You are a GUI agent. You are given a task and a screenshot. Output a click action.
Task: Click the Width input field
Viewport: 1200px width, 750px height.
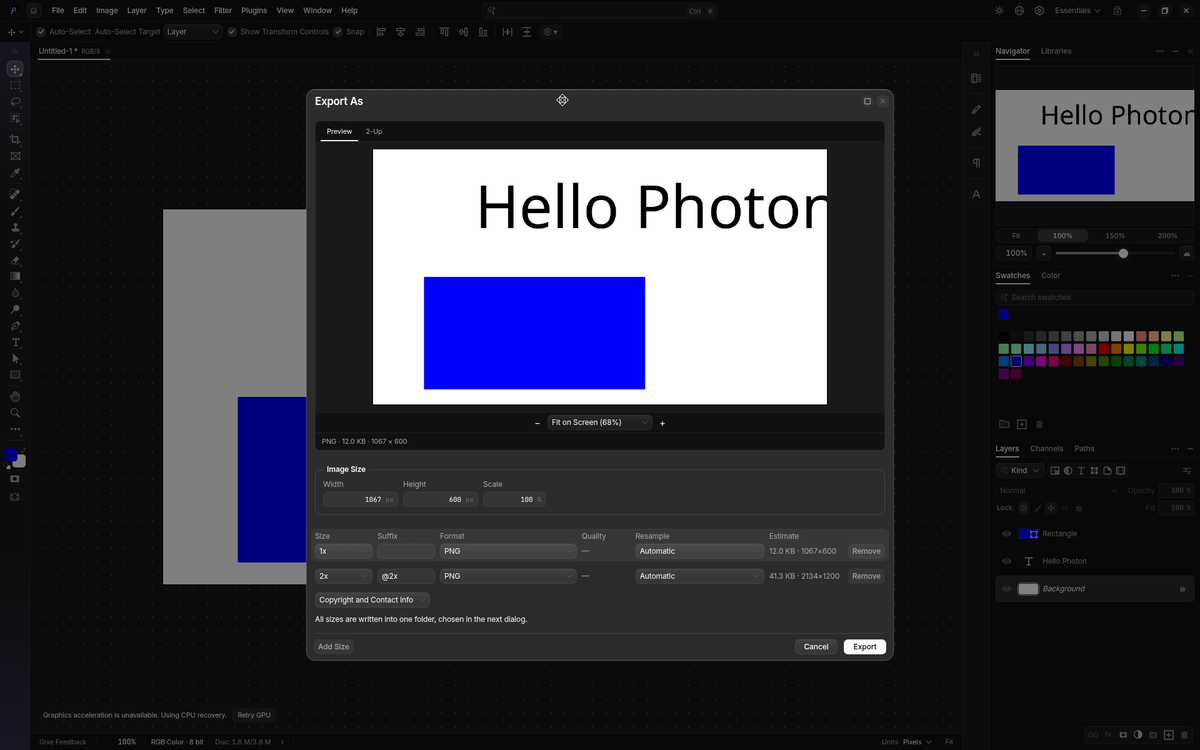click(x=360, y=499)
